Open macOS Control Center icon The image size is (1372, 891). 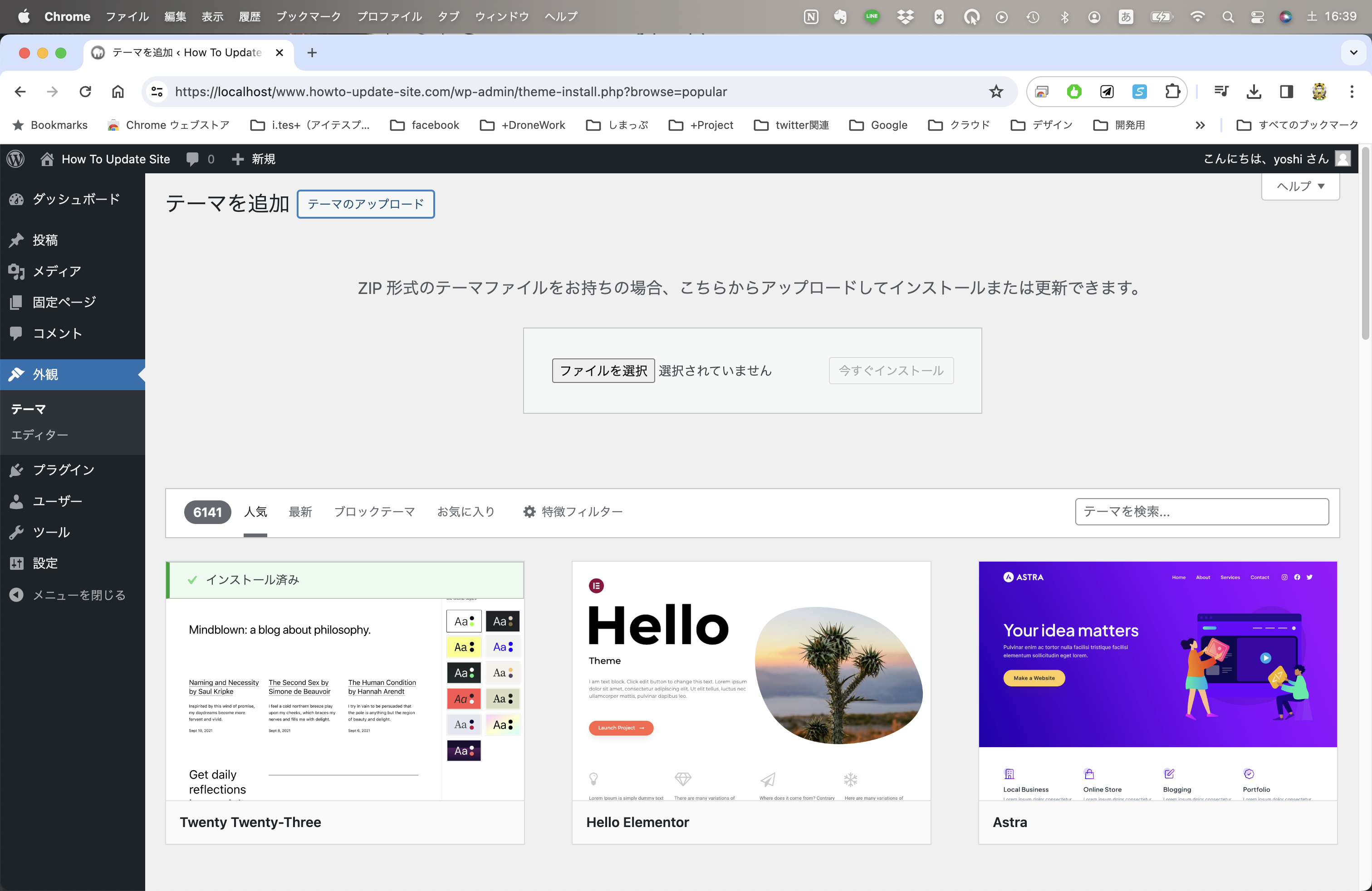[1257, 17]
